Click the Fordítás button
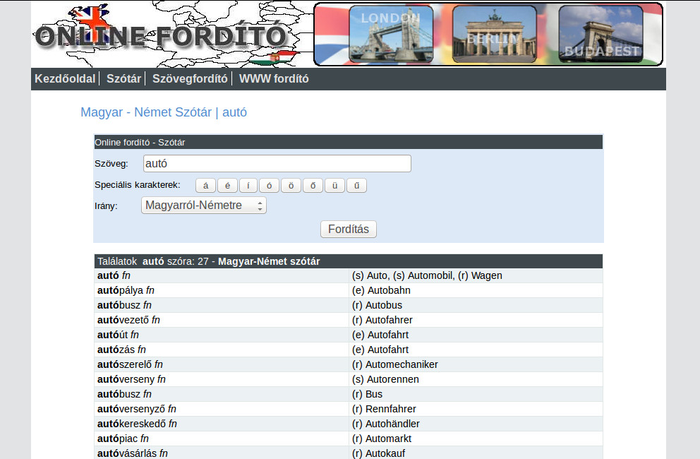The image size is (700, 459). point(348,229)
